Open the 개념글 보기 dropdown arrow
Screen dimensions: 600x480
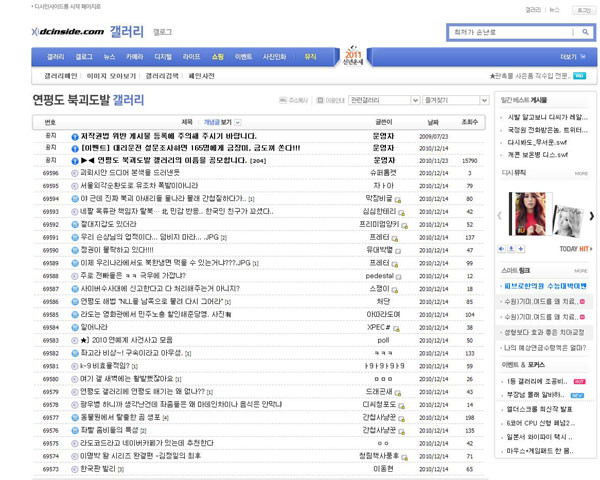(238, 122)
